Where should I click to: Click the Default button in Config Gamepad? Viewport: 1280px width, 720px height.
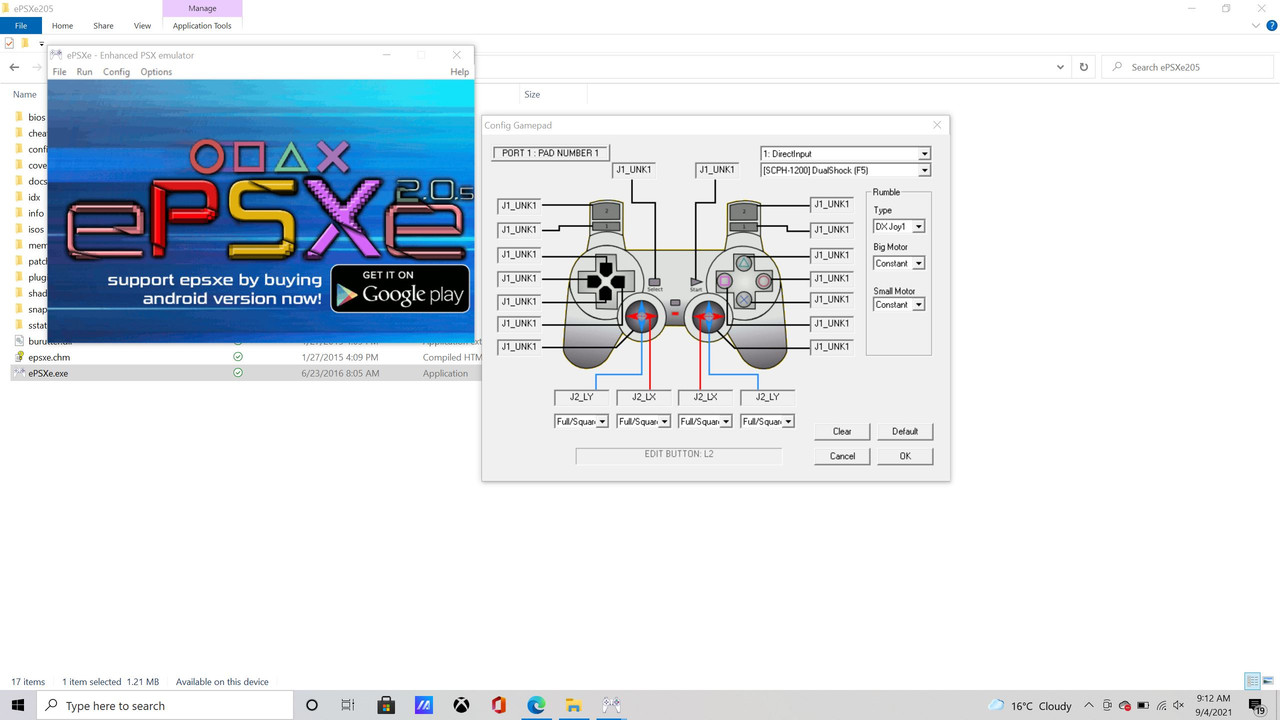[905, 431]
